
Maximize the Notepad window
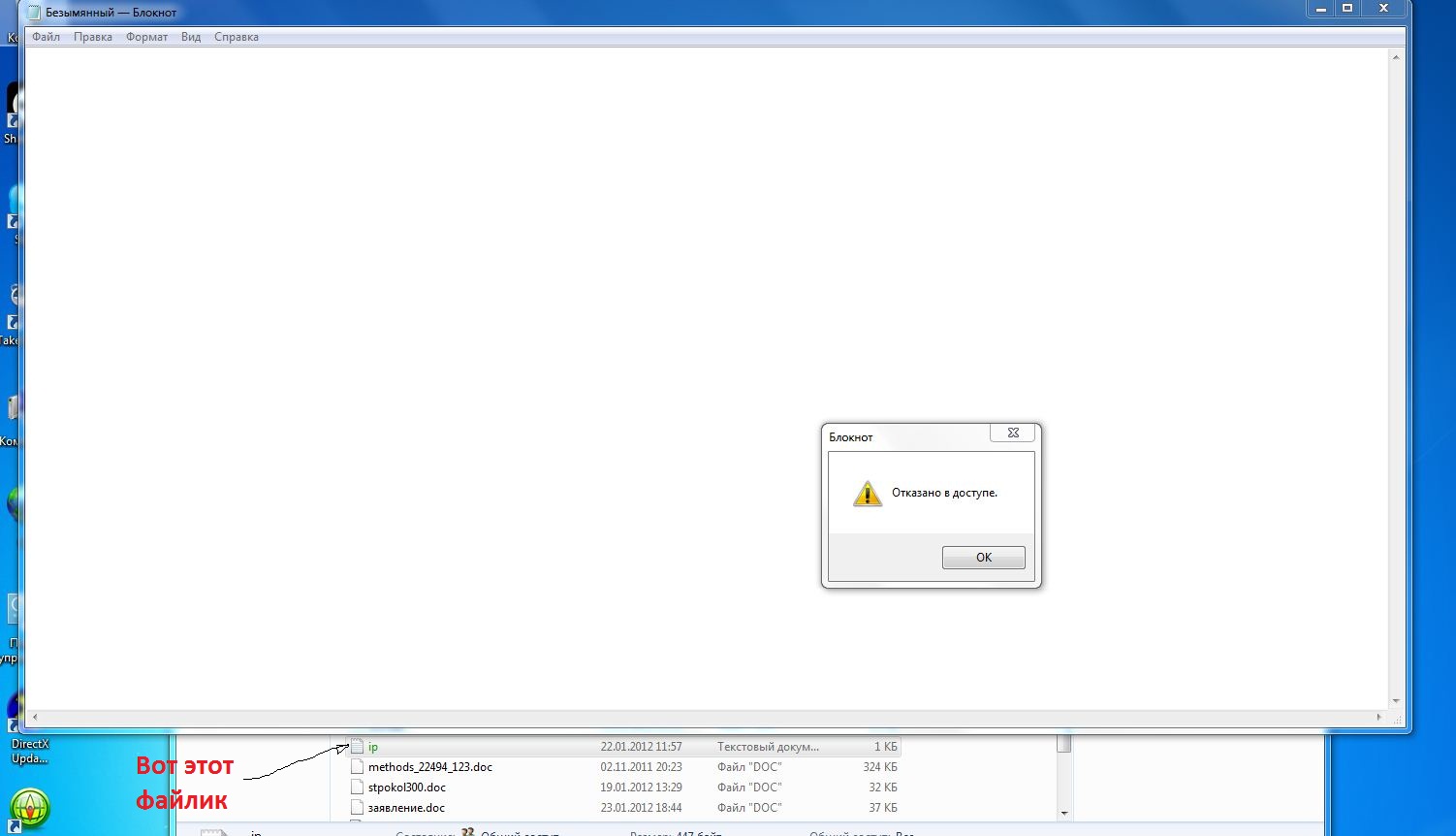pos(1346,9)
